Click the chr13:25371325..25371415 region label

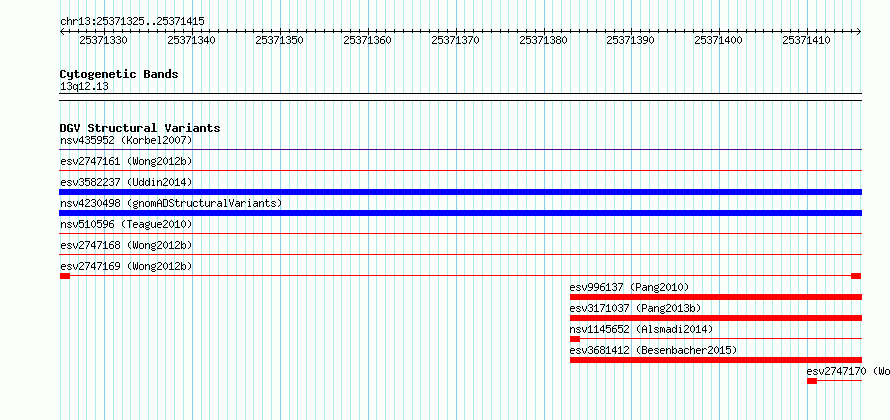point(132,22)
